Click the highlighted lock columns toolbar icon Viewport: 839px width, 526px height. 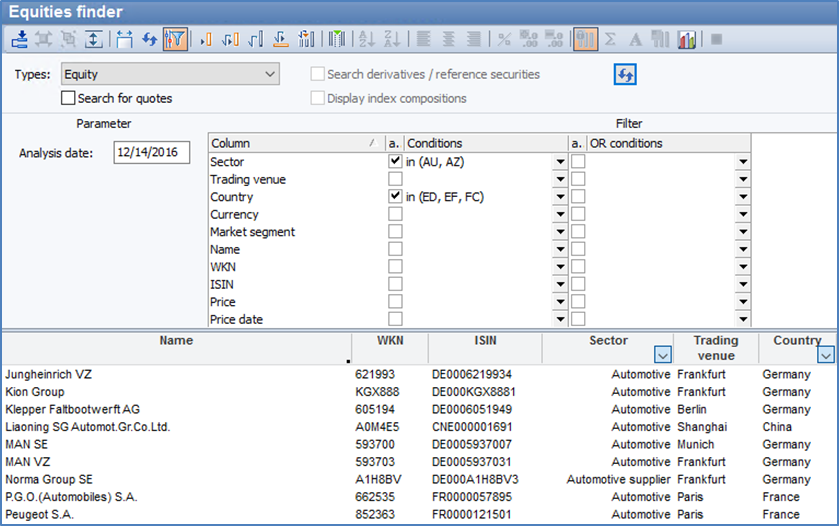pyautogui.click(x=586, y=40)
